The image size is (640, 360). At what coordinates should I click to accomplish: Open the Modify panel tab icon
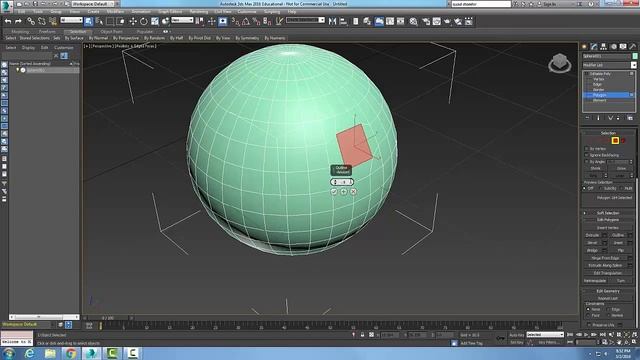point(594,47)
